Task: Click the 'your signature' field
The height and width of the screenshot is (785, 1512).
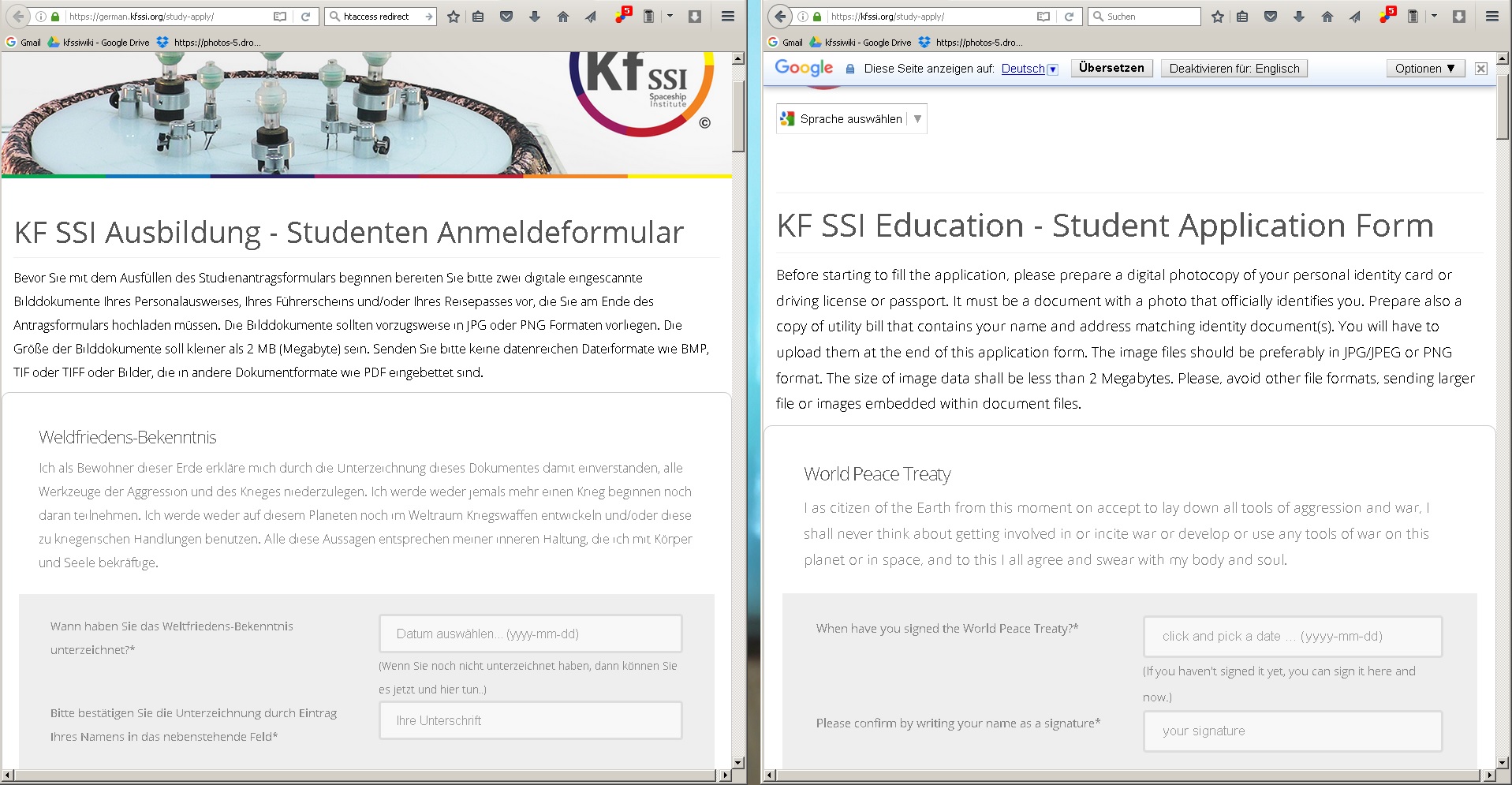Action: pos(1293,731)
